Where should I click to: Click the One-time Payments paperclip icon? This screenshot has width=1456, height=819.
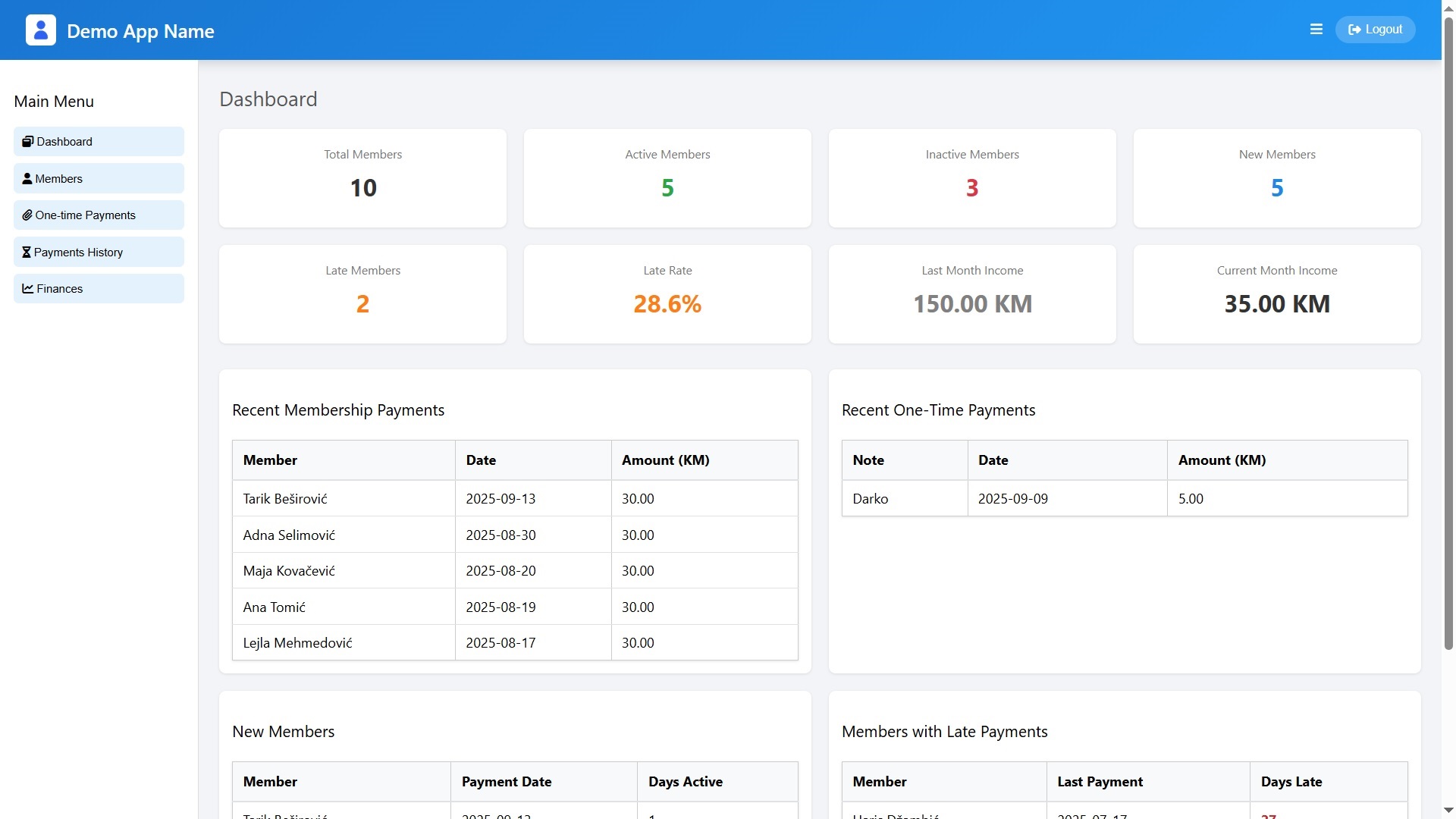(x=27, y=215)
